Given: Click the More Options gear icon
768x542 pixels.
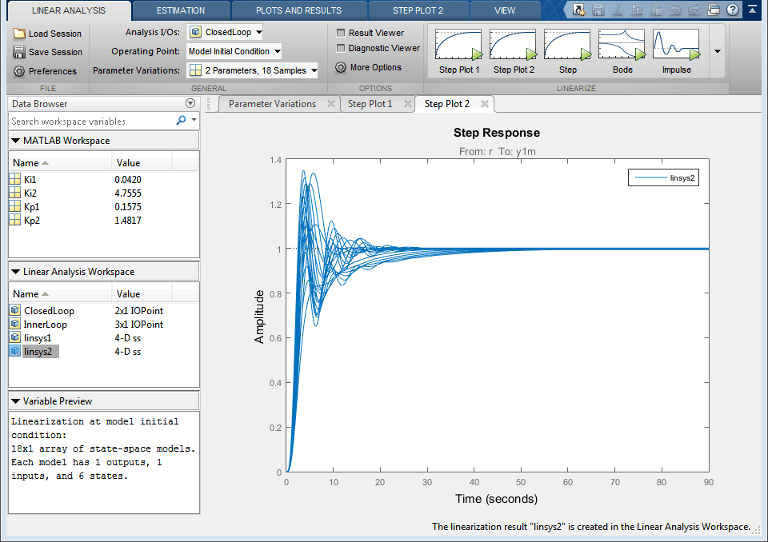Looking at the screenshot, I should 341,68.
